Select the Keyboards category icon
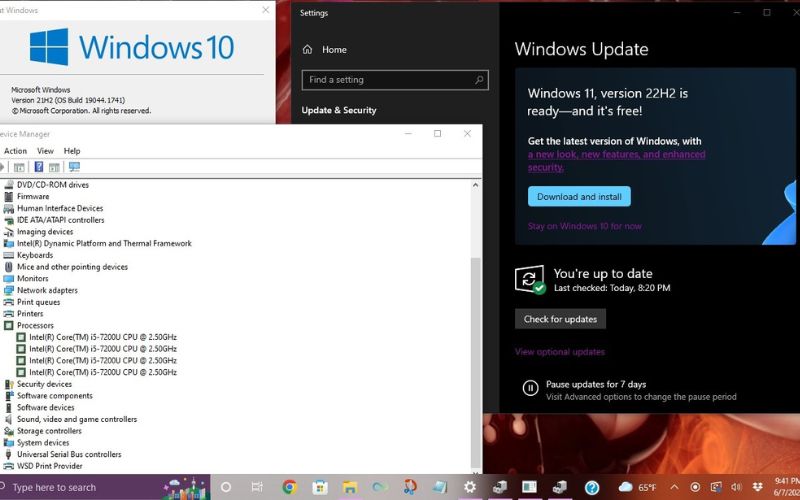800x500 pixels. tap(8, 255)
